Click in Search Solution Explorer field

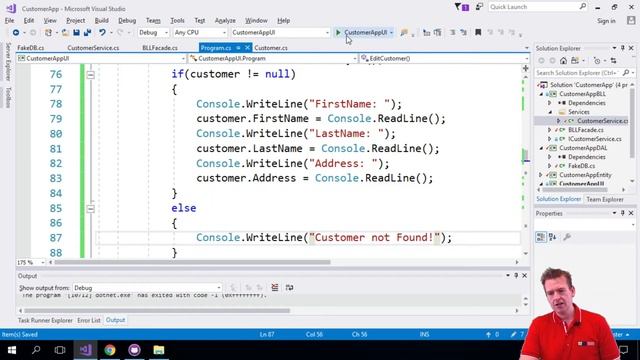pos(577,73)
